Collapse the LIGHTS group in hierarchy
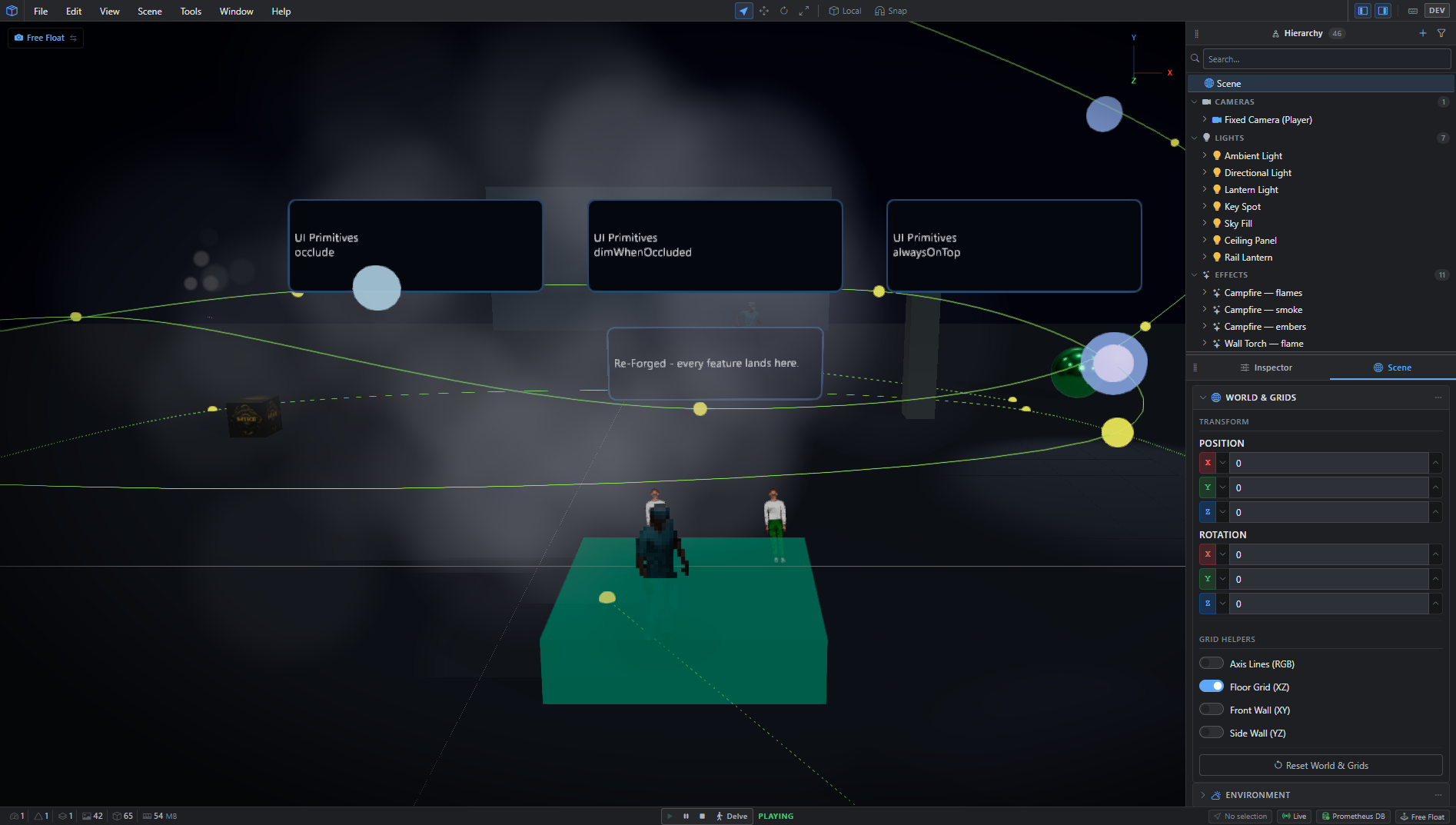Viewport: 1456px width, 825px height. point(1195,138)
